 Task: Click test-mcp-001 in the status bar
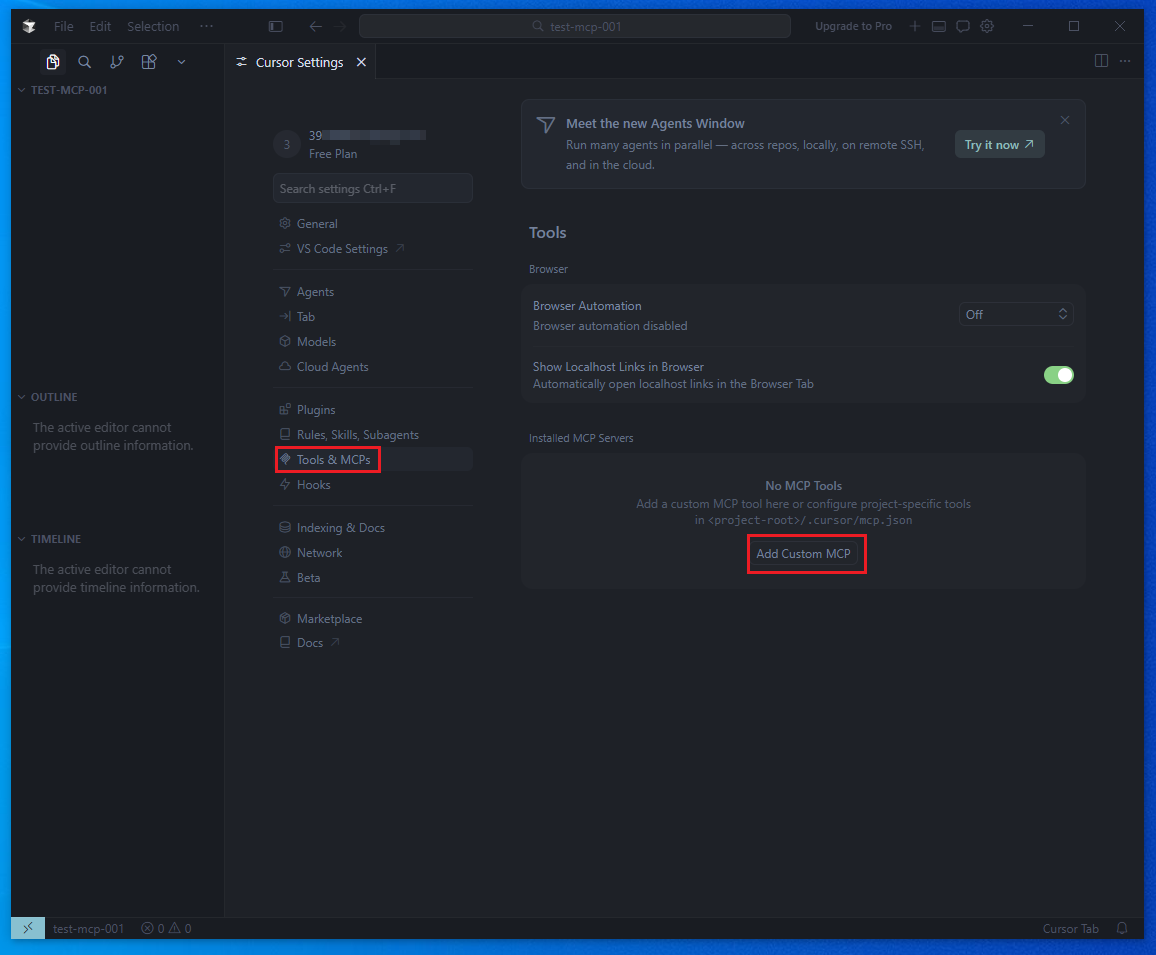coord(88,928)
